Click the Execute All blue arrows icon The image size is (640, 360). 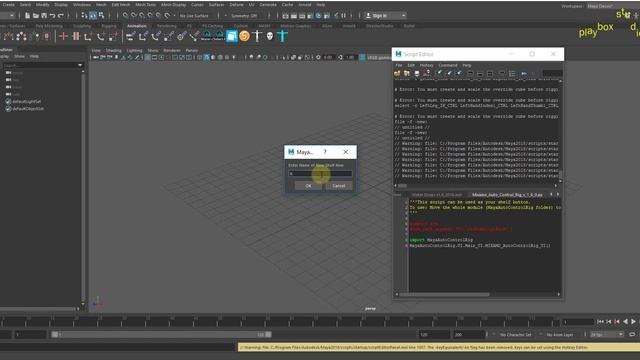pyautogui.click(x=524, y=73)
